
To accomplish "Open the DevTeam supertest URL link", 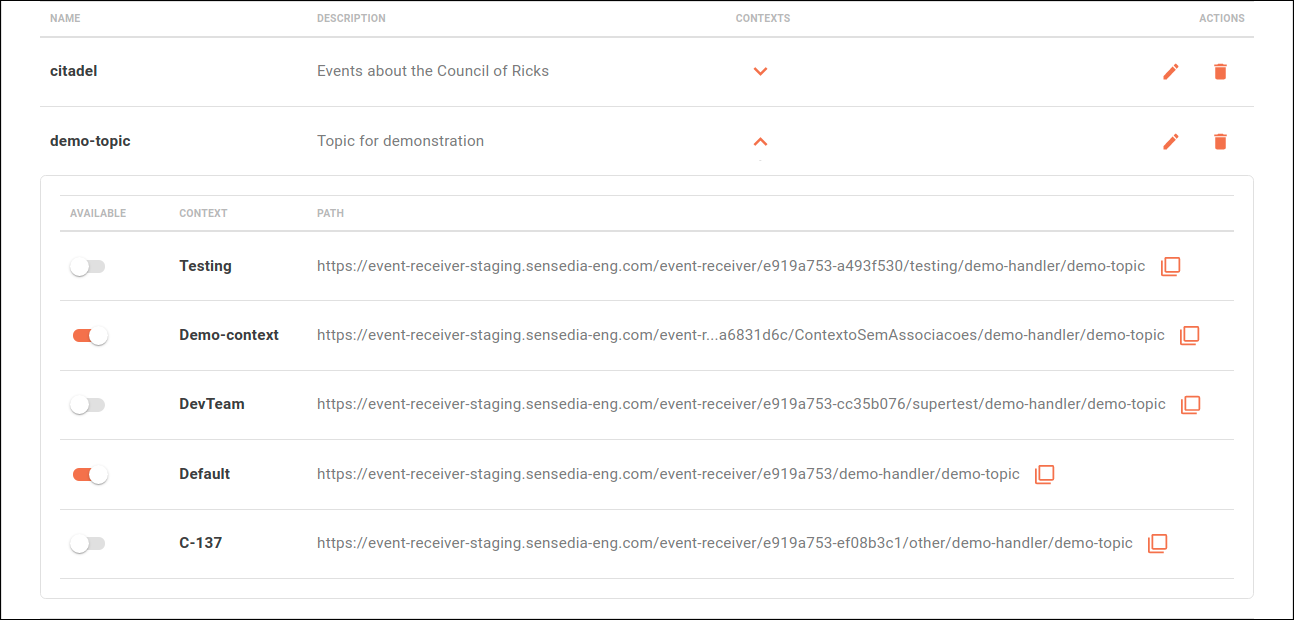I will coord(741,404).
